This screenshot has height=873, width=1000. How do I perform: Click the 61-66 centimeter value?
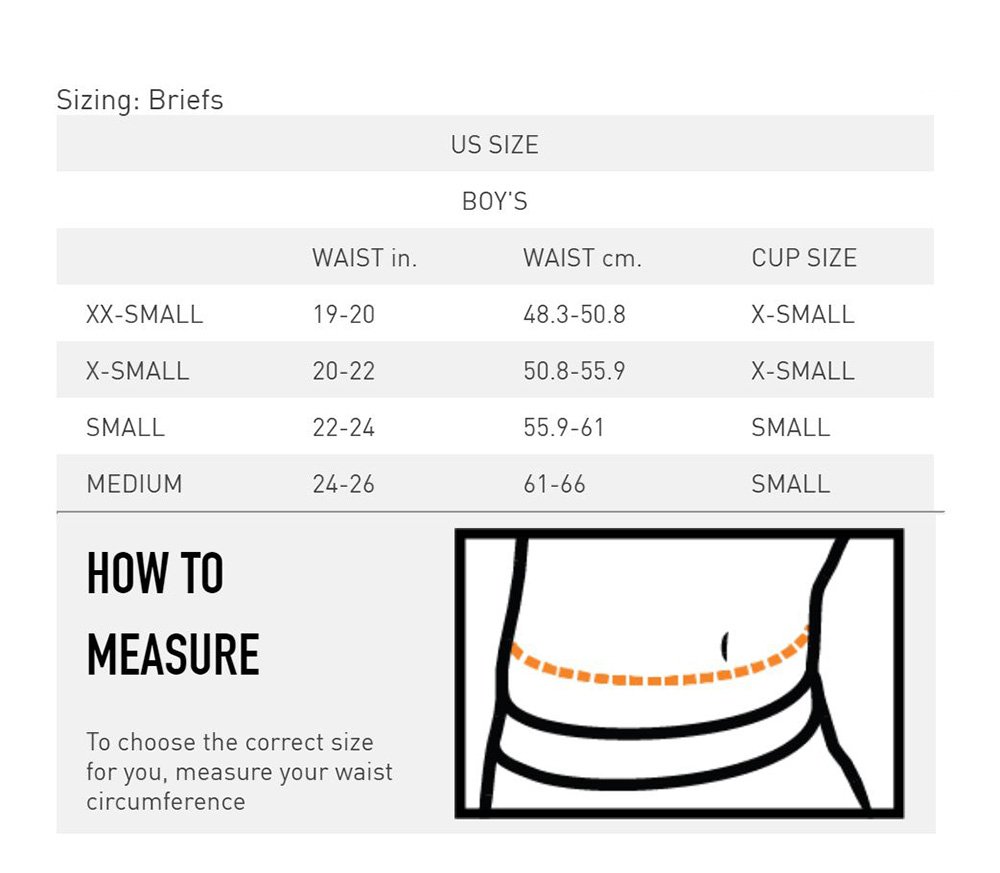pos(554,484)
